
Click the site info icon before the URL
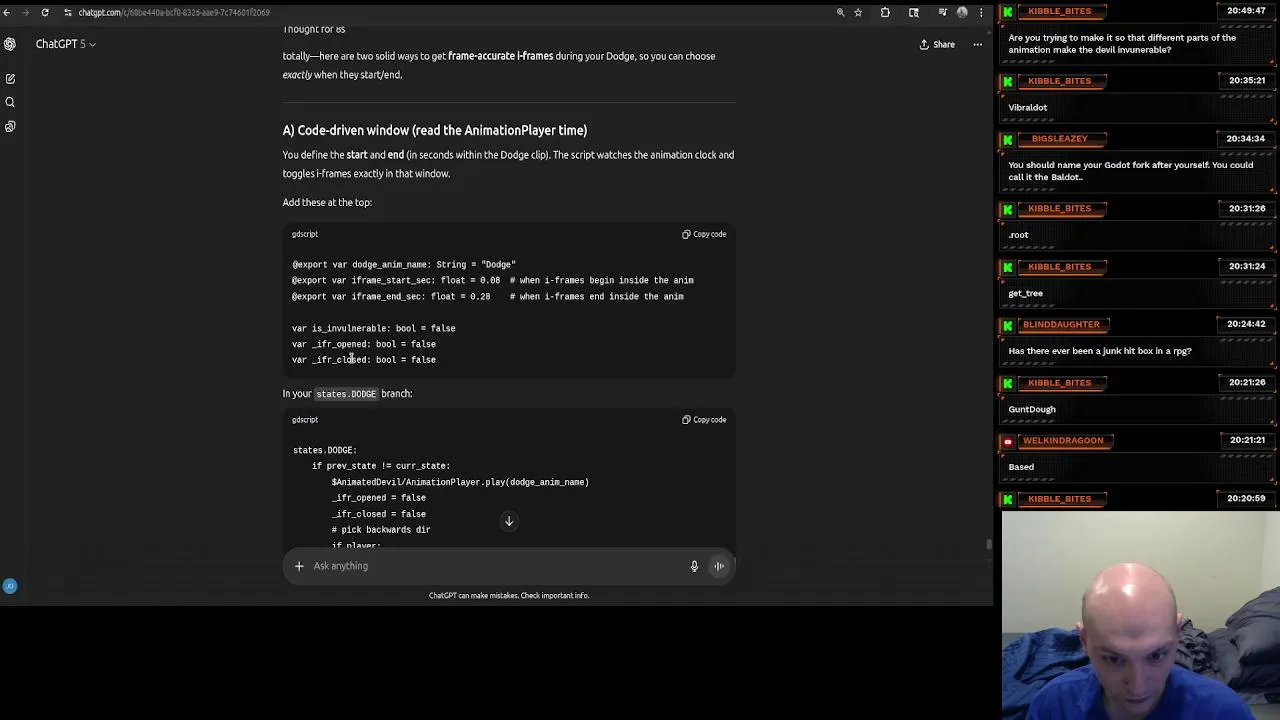click(x=67, y=12)
